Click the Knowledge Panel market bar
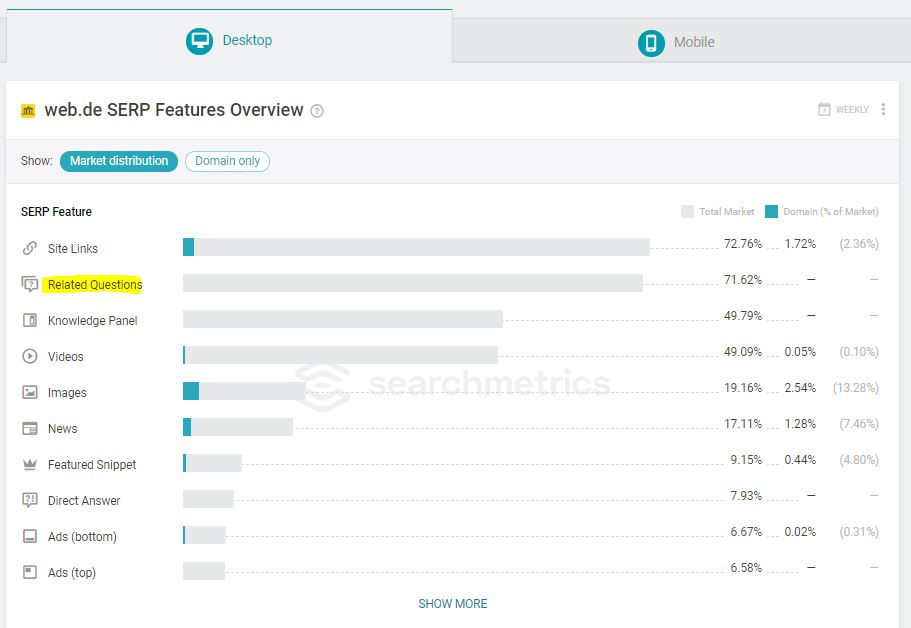 pos(343,319)
